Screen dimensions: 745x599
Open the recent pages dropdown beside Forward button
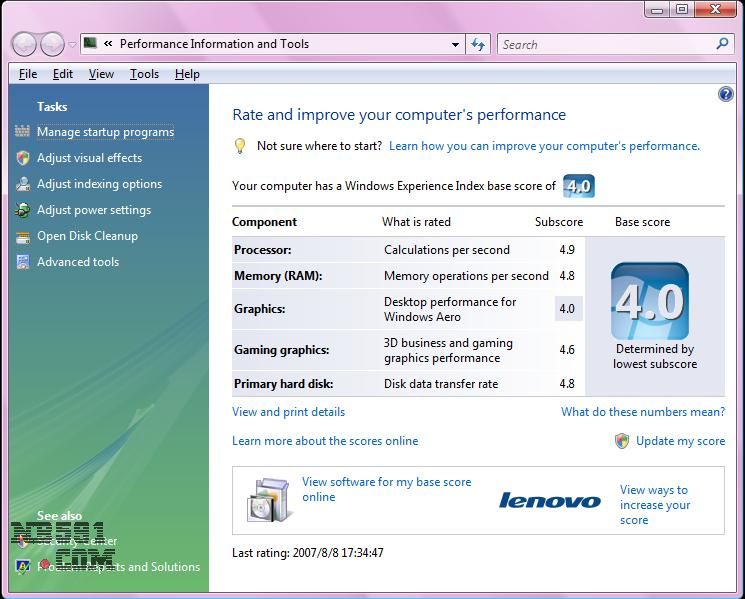click(73, 45)
